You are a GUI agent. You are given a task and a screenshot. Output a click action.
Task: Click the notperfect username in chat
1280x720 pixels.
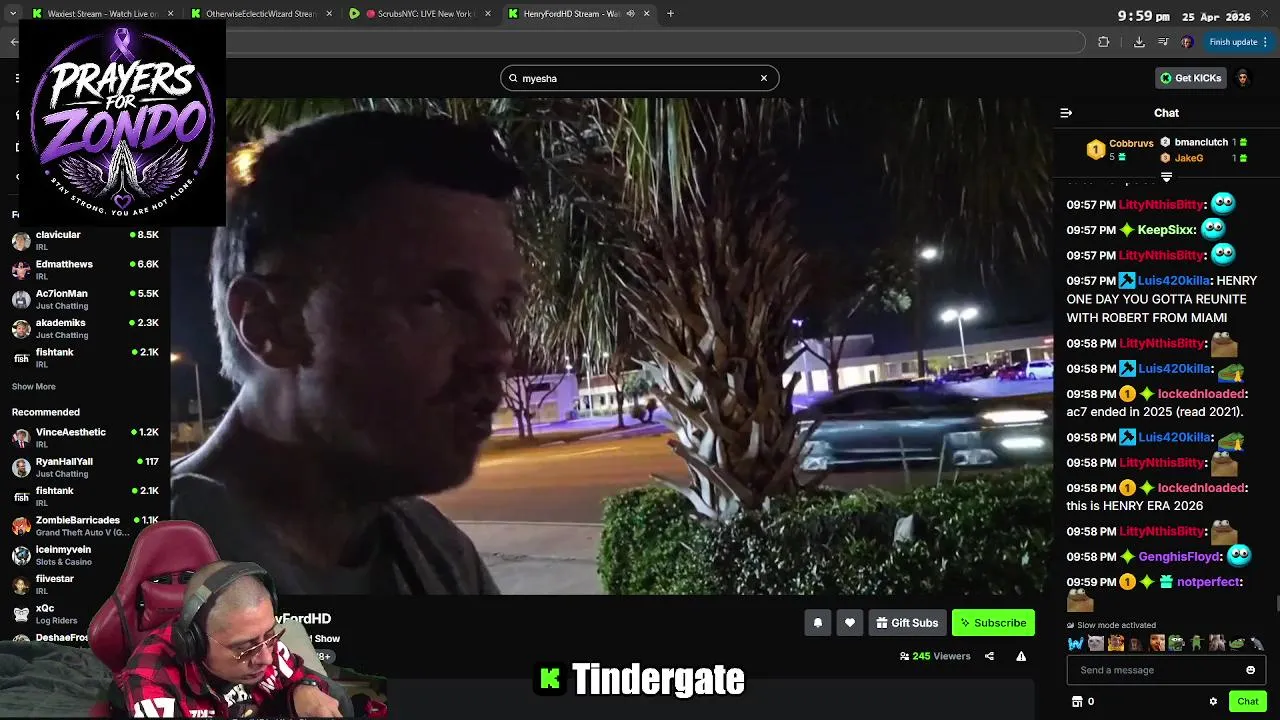1208,582
